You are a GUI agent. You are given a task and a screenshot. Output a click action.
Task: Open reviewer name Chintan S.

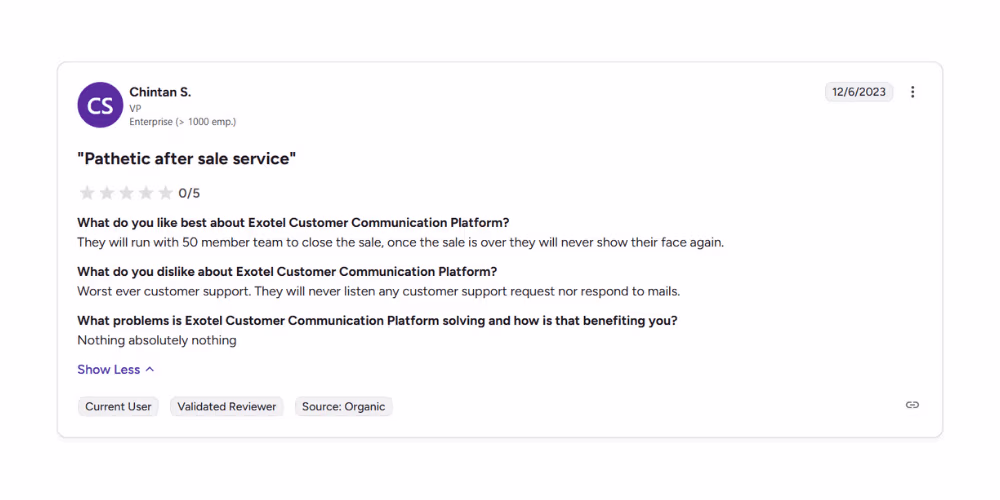click(160, 92)
